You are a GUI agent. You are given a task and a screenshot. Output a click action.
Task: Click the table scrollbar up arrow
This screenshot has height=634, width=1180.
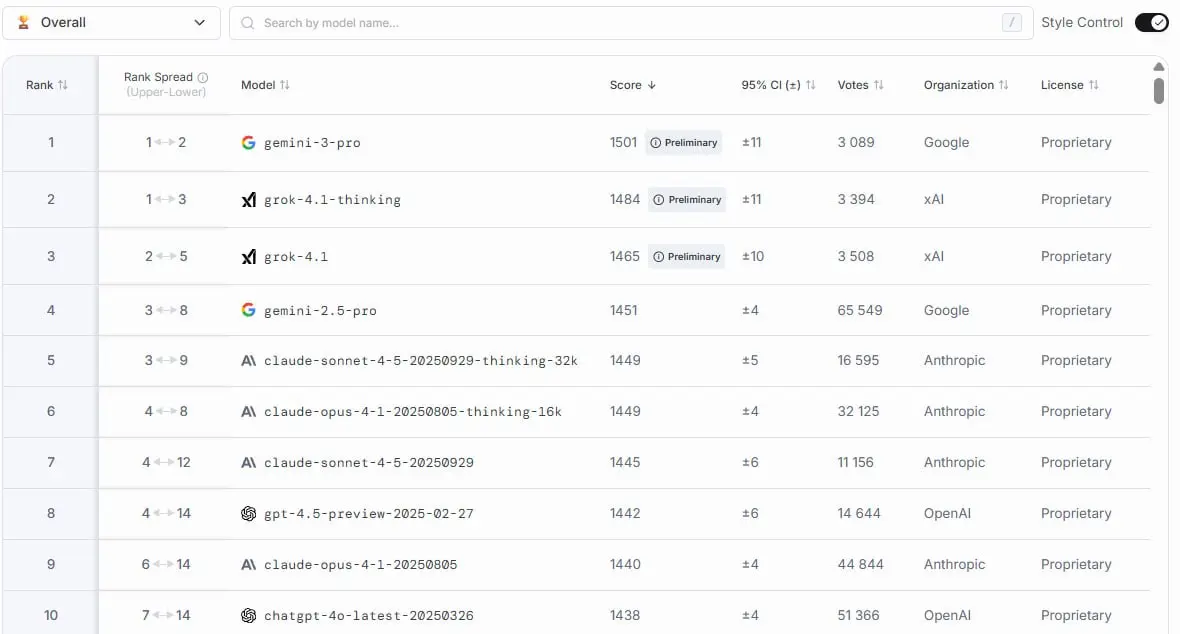[1159, 67]
